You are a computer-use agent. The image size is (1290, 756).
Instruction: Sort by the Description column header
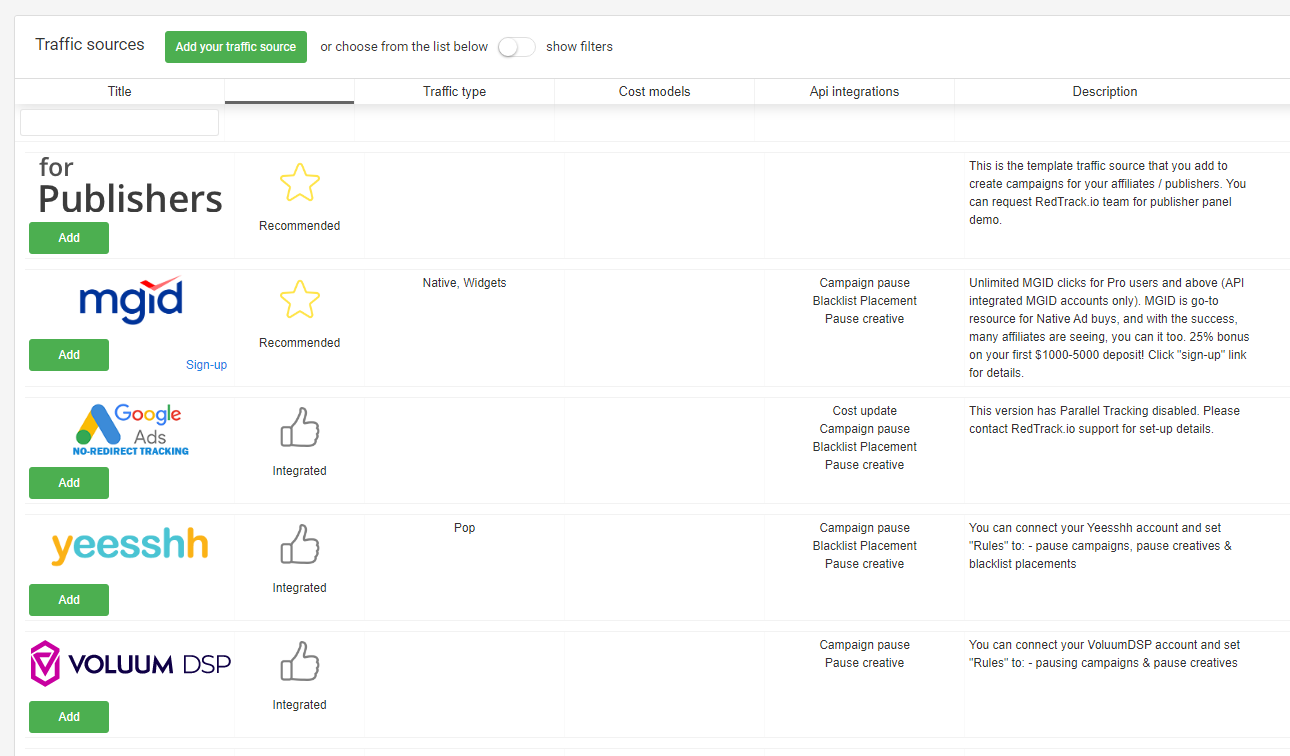pos(1105,91)
